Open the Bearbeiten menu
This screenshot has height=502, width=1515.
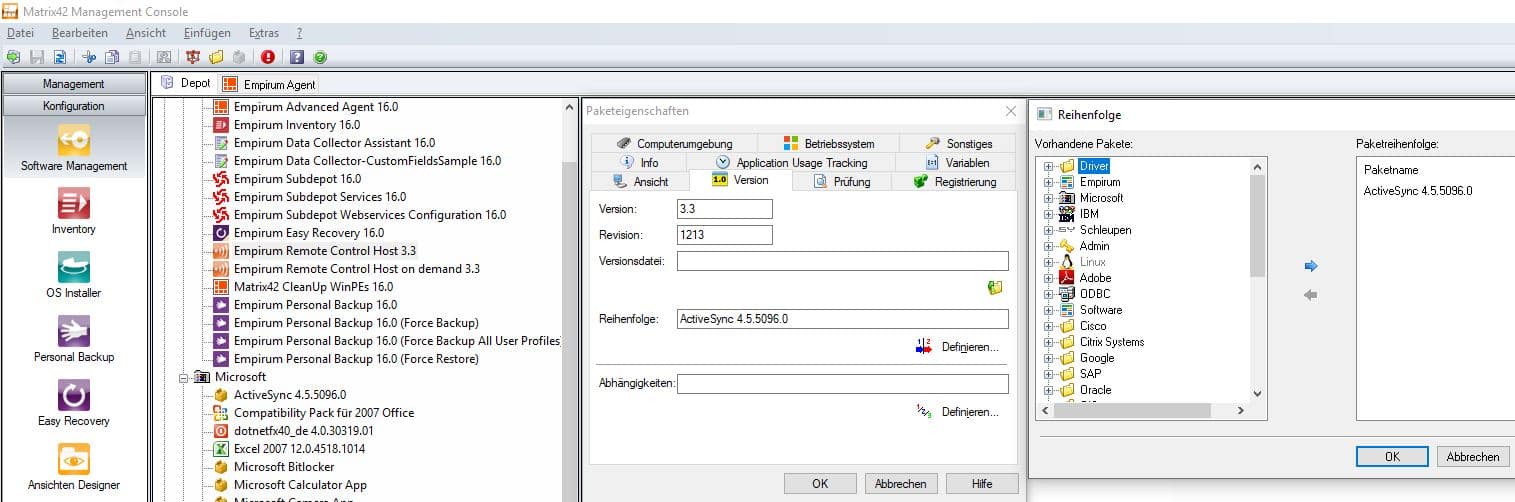click(80, 33)
